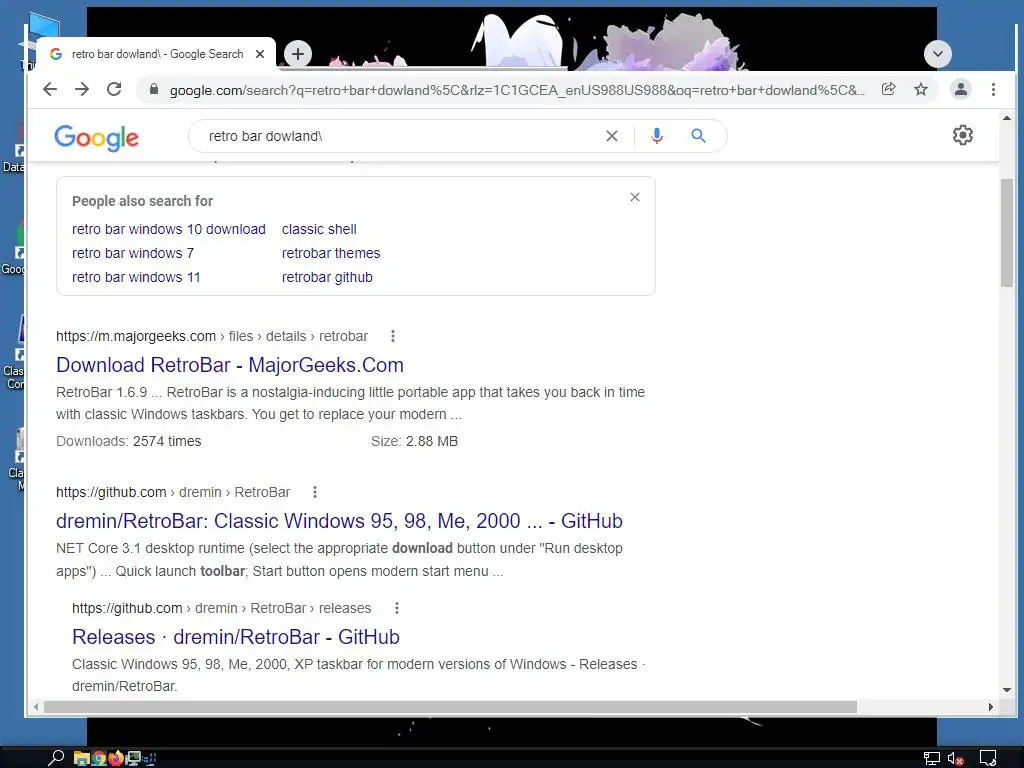Click vertical scrollbar down arrow
This screenshot has width=1024, height=768.
[x=1006, y=690]
